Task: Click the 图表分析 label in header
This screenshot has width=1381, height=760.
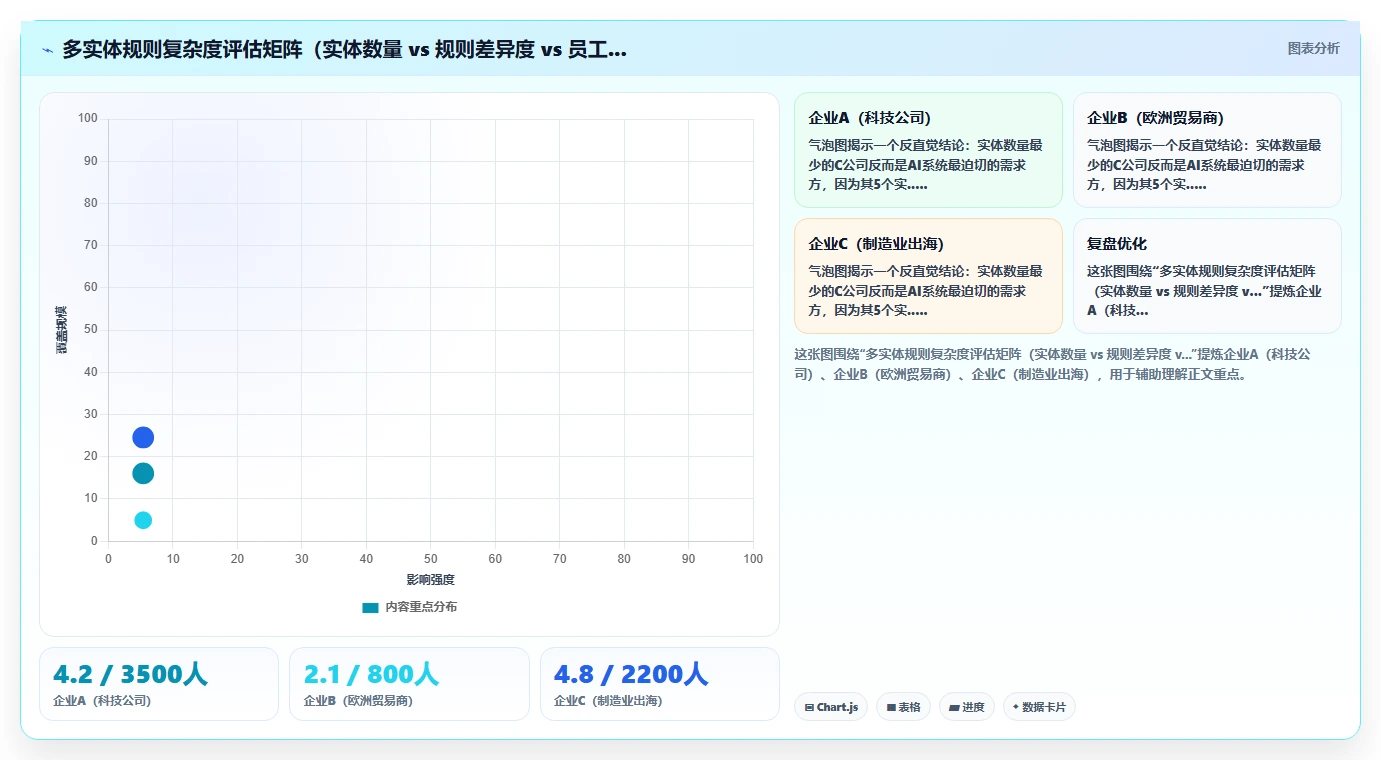Action: [x=1313, y=48]
